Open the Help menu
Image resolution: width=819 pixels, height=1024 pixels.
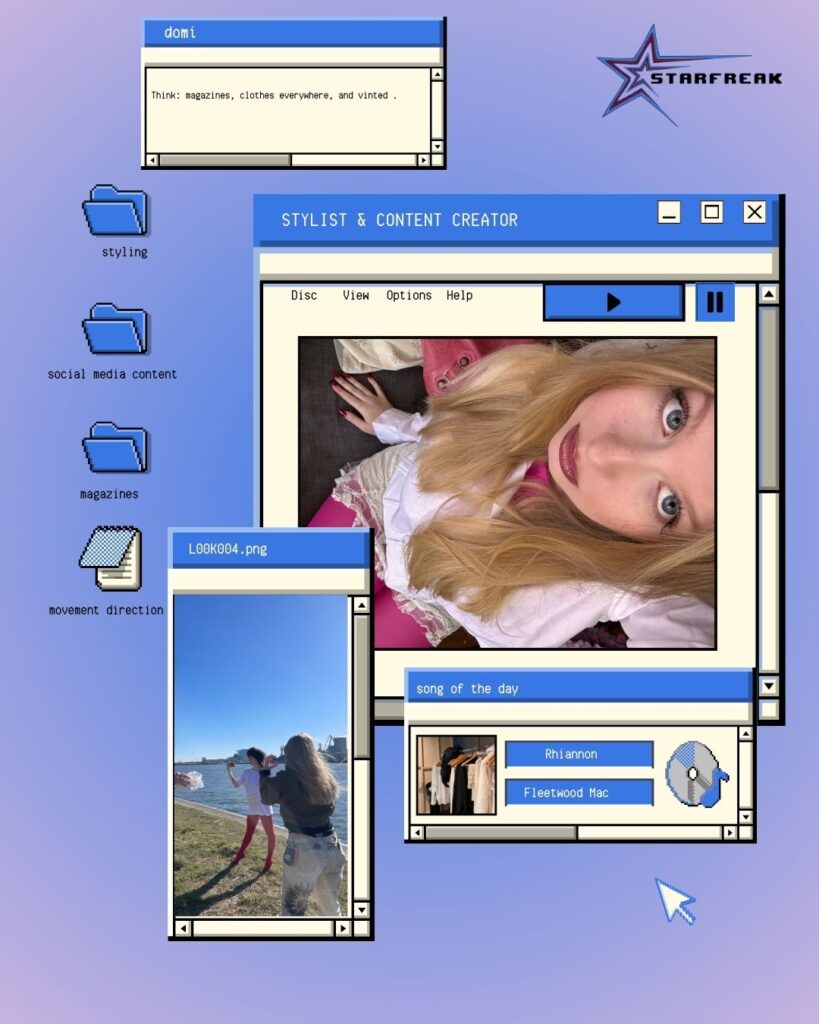(459, 296)
